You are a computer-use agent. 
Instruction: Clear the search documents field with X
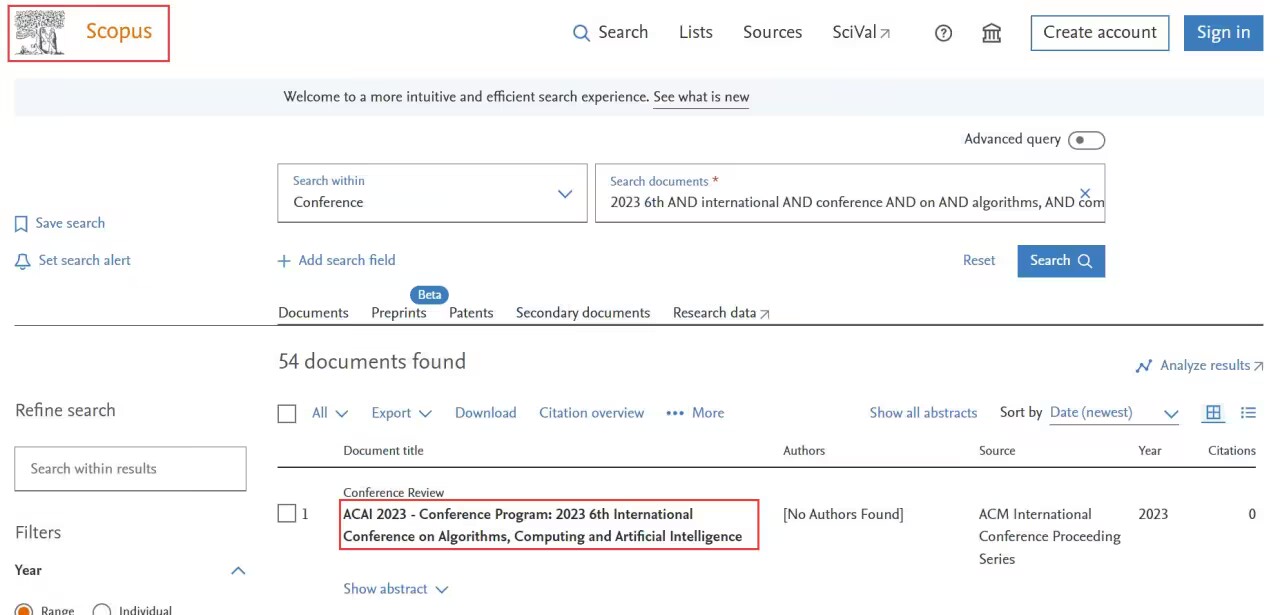click(x=1085, y=193)
